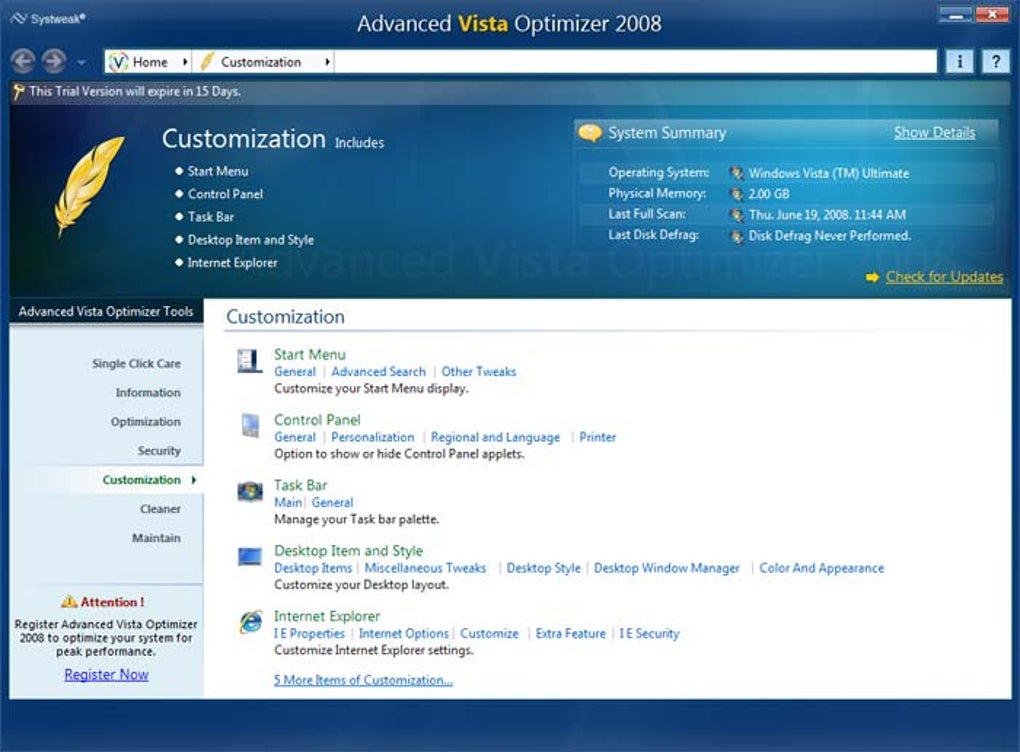
Task: Open the Control Panel heading link
Action: (x=317, y=420)
